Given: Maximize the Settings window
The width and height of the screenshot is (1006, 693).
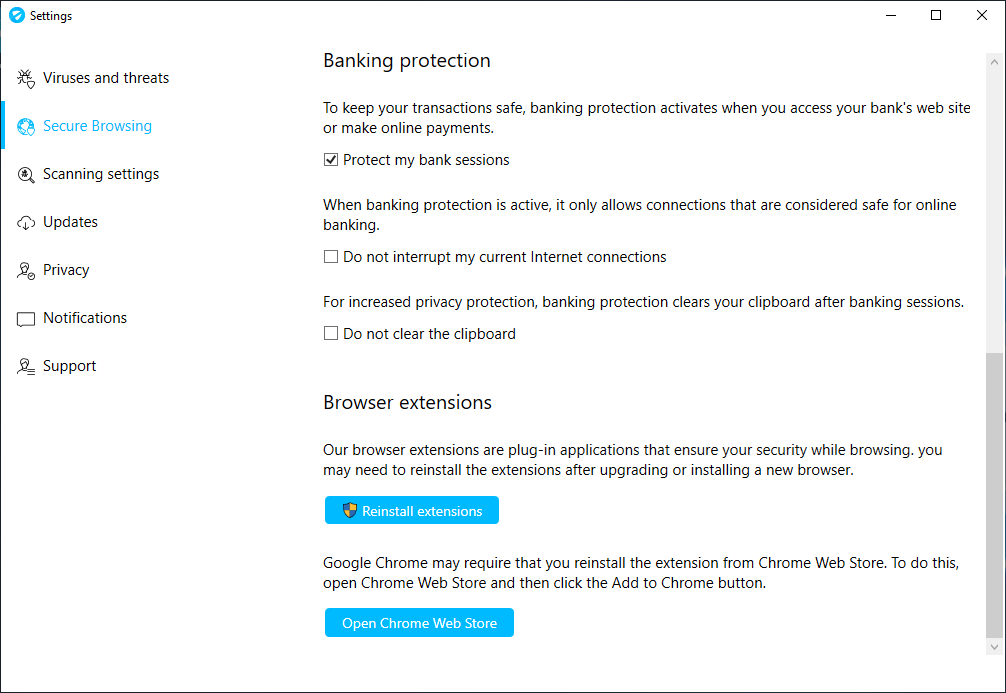Looking at the screenshot, I should point(936,16).
